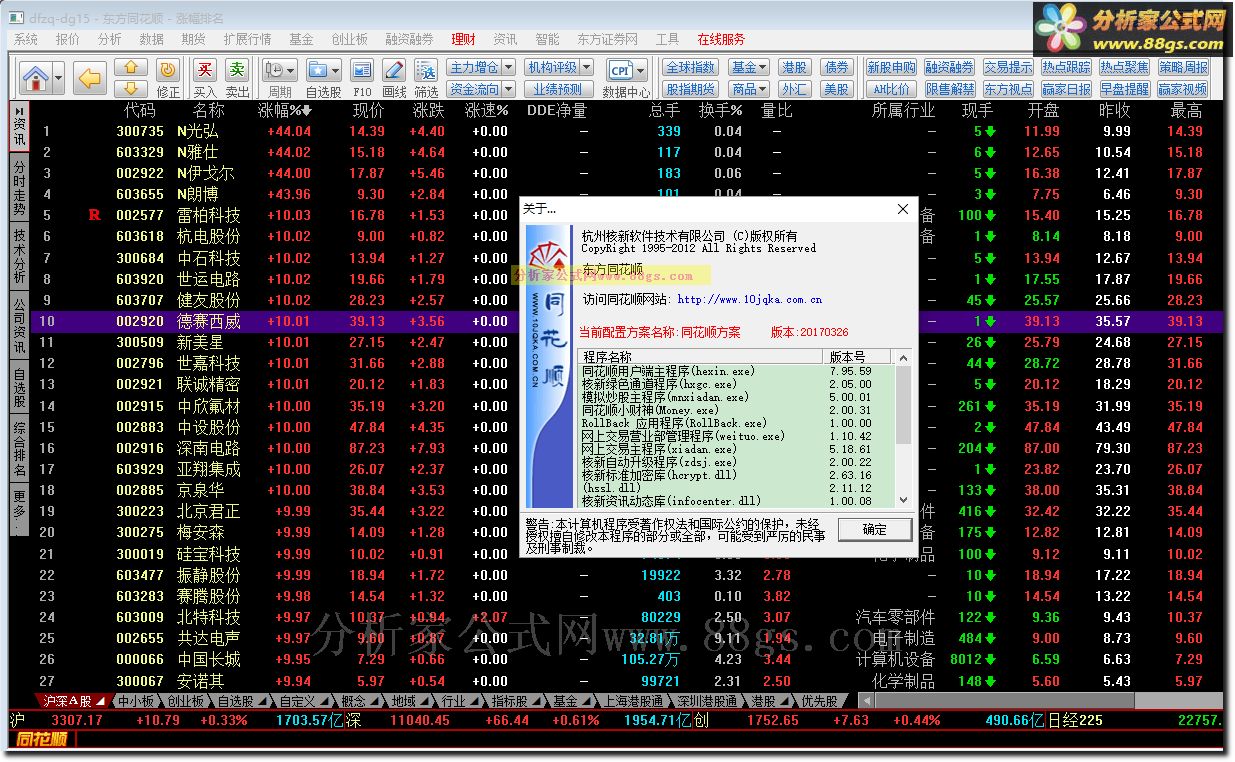Select the 创业板 bottom tab
This screenshot has width=1235, height=762.
pos(185,701)
